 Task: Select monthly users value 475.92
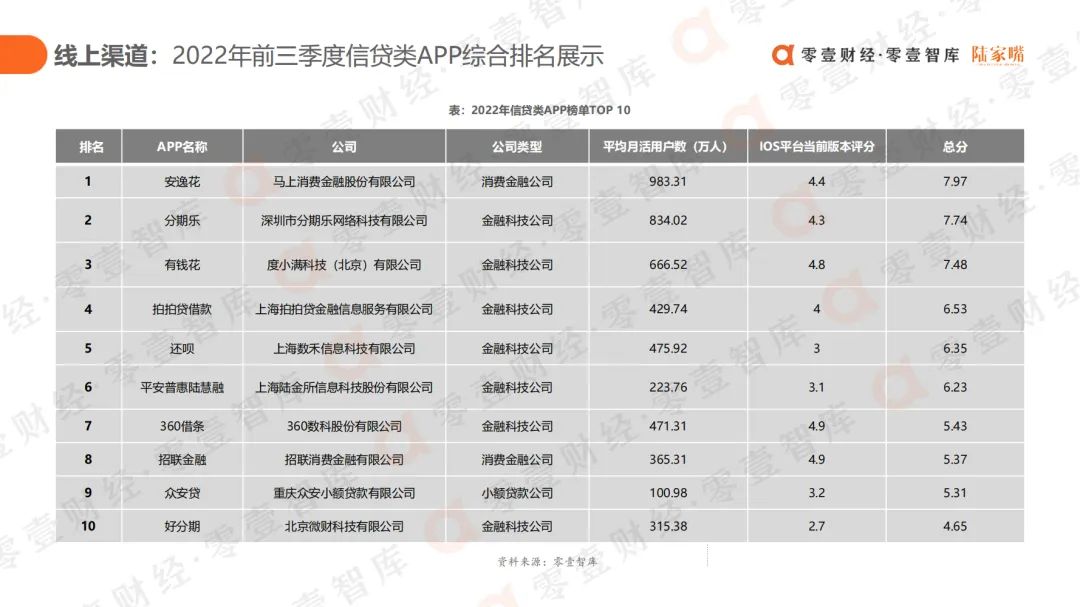tap(667, 349)
